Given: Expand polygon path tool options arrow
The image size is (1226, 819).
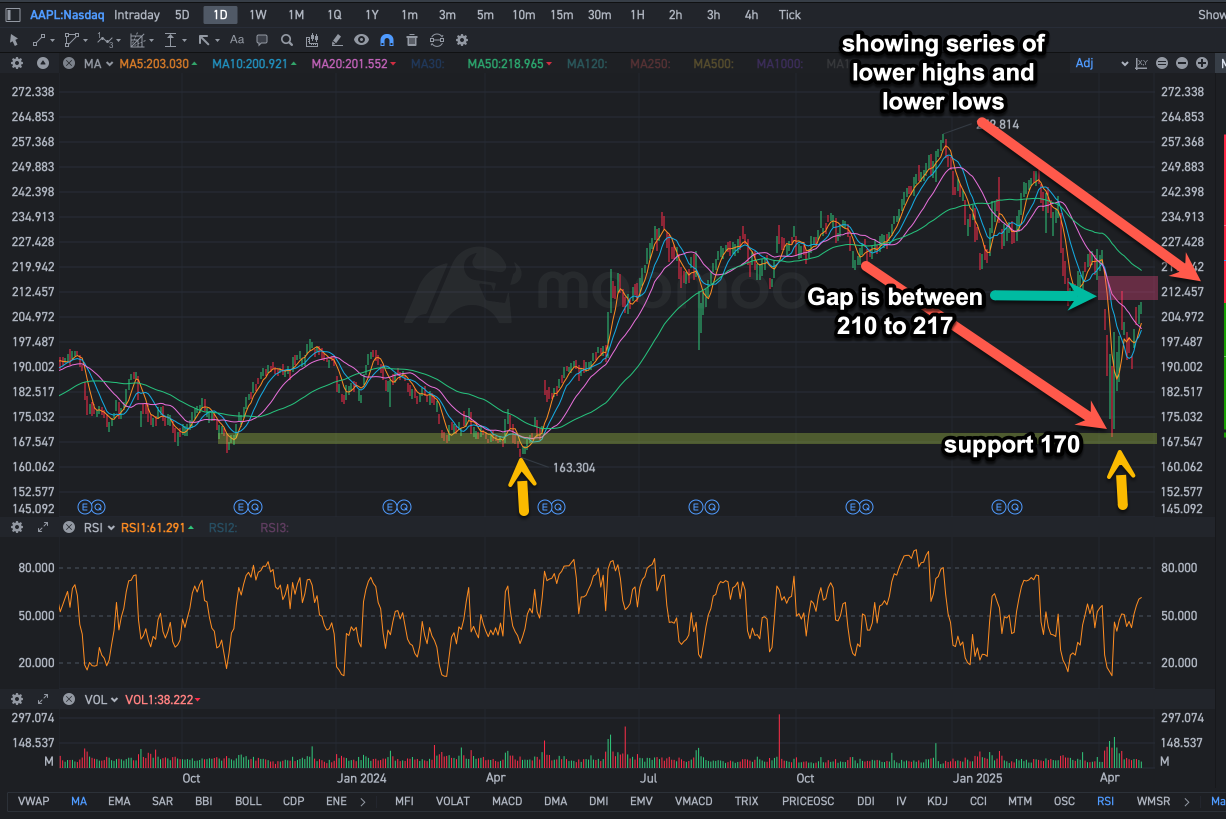Looking at the screenshot, I should click(x=86, y=41).
